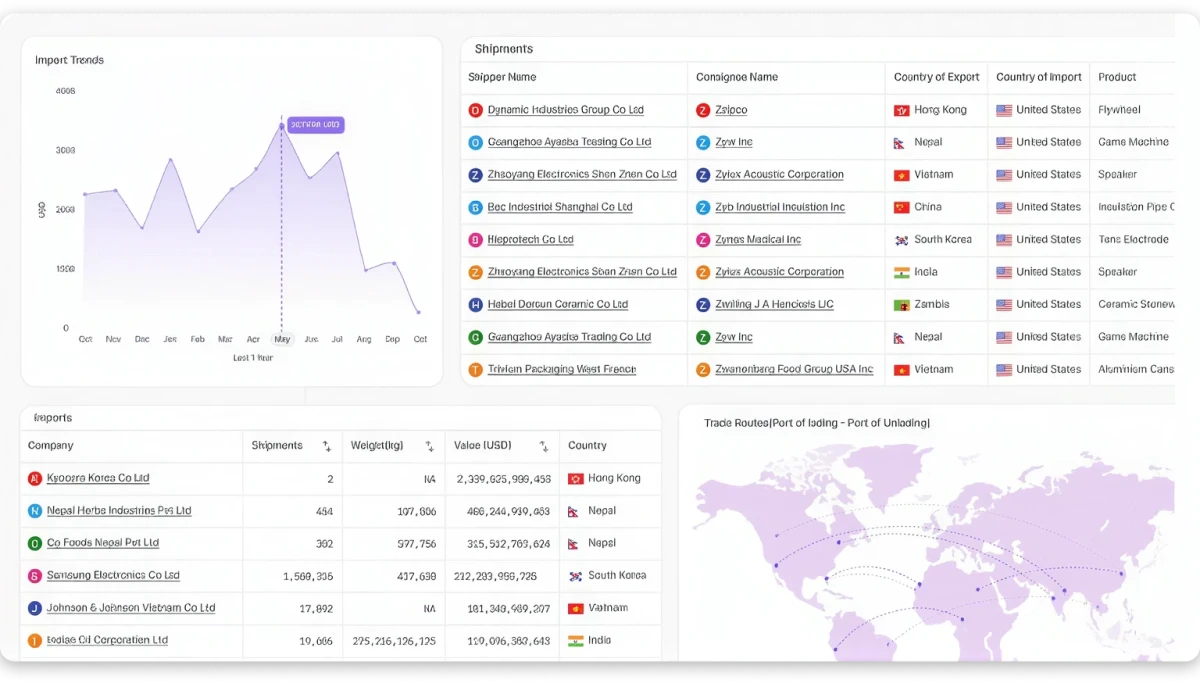Click Vietnam flag in Johnson & Johnson row

pos(575,608)
